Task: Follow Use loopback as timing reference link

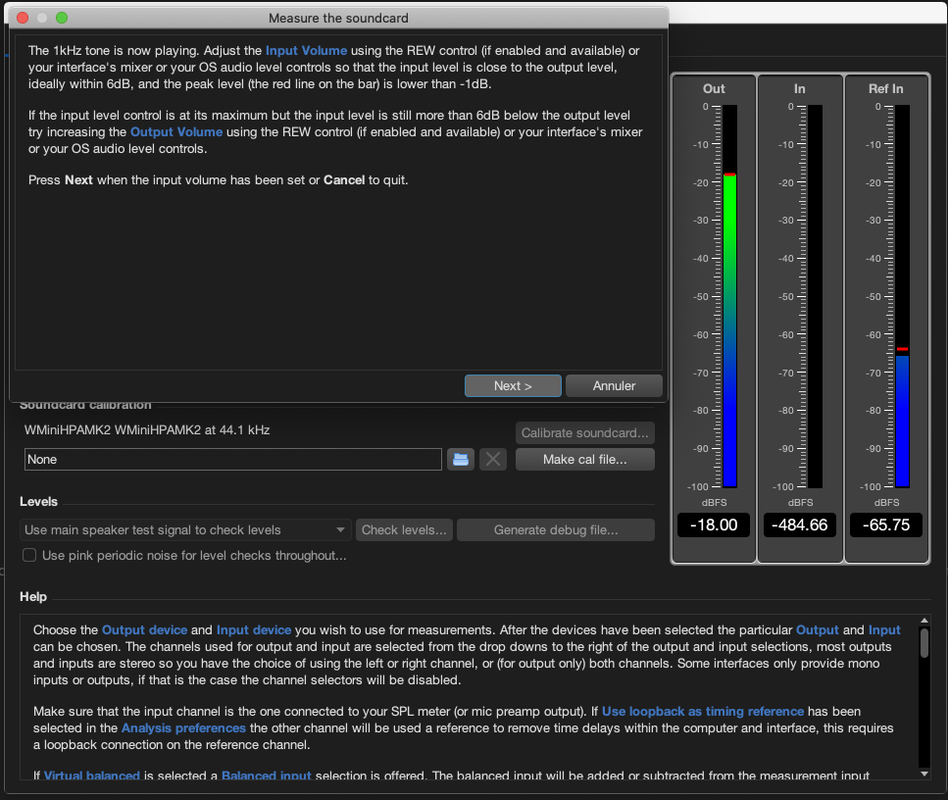Action: (x=703, y=711)
